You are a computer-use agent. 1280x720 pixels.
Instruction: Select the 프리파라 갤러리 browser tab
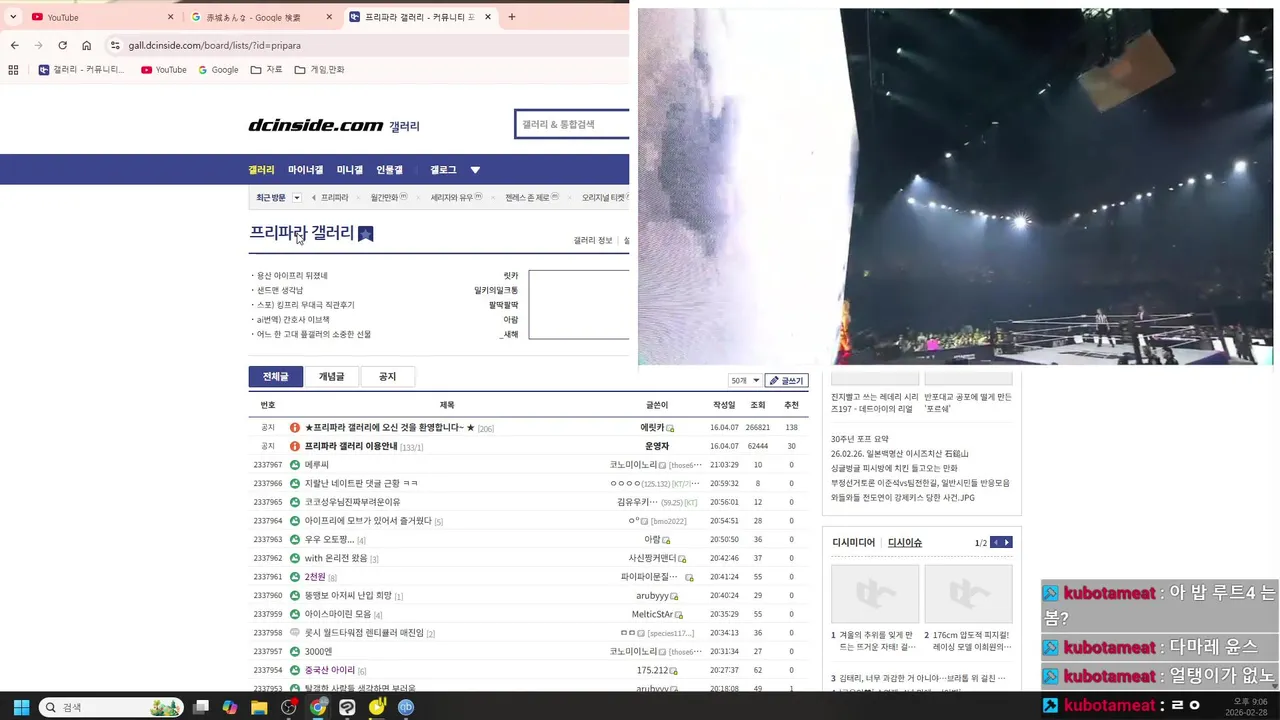coord(420,17)
